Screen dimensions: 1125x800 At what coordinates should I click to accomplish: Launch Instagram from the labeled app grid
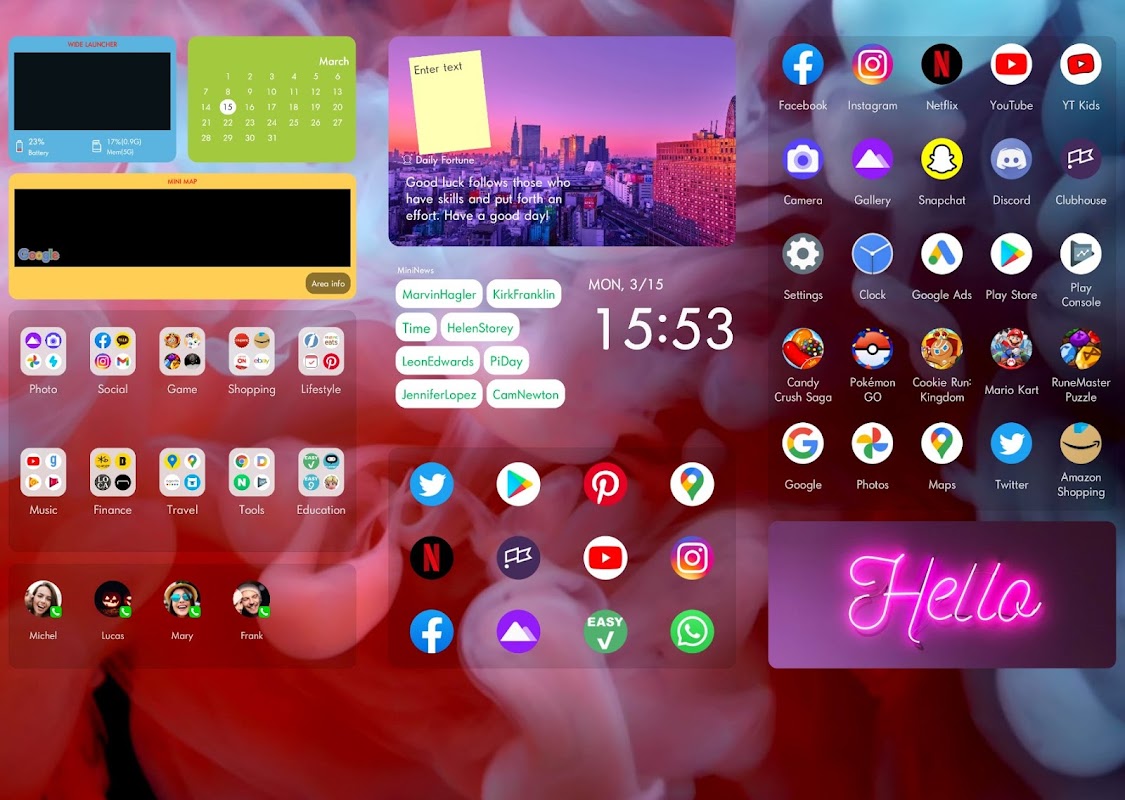click(872, 65)
